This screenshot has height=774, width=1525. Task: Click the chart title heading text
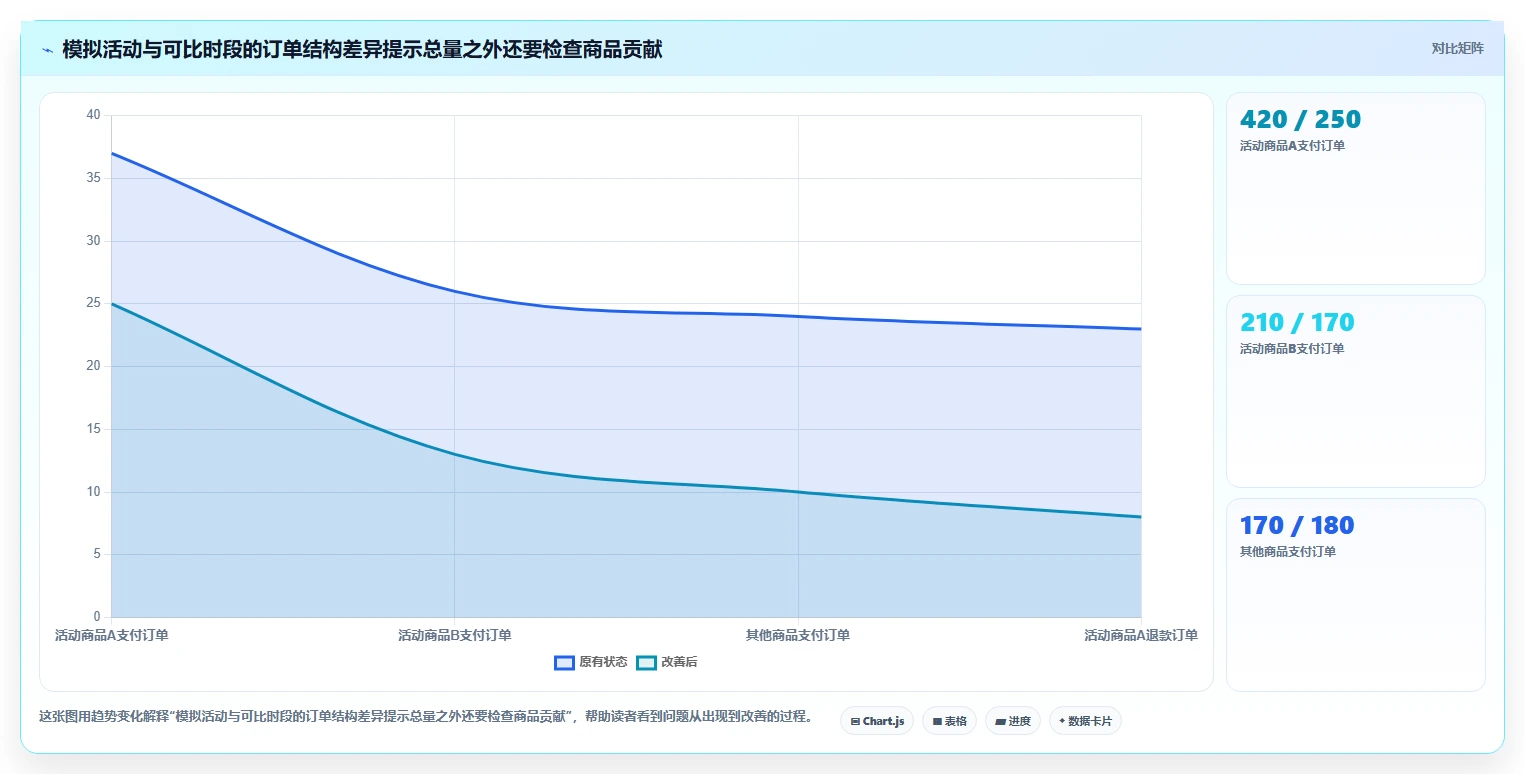pos(362,49)
